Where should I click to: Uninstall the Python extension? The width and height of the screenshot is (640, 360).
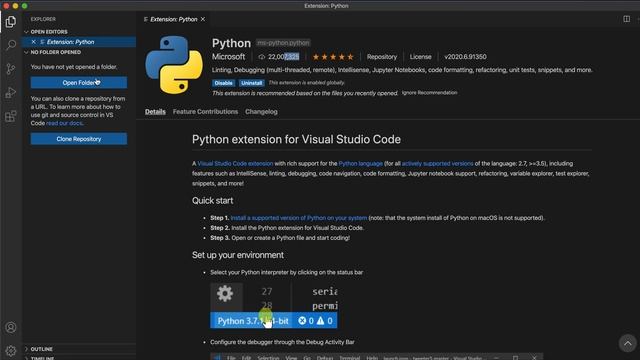point(251,83)
